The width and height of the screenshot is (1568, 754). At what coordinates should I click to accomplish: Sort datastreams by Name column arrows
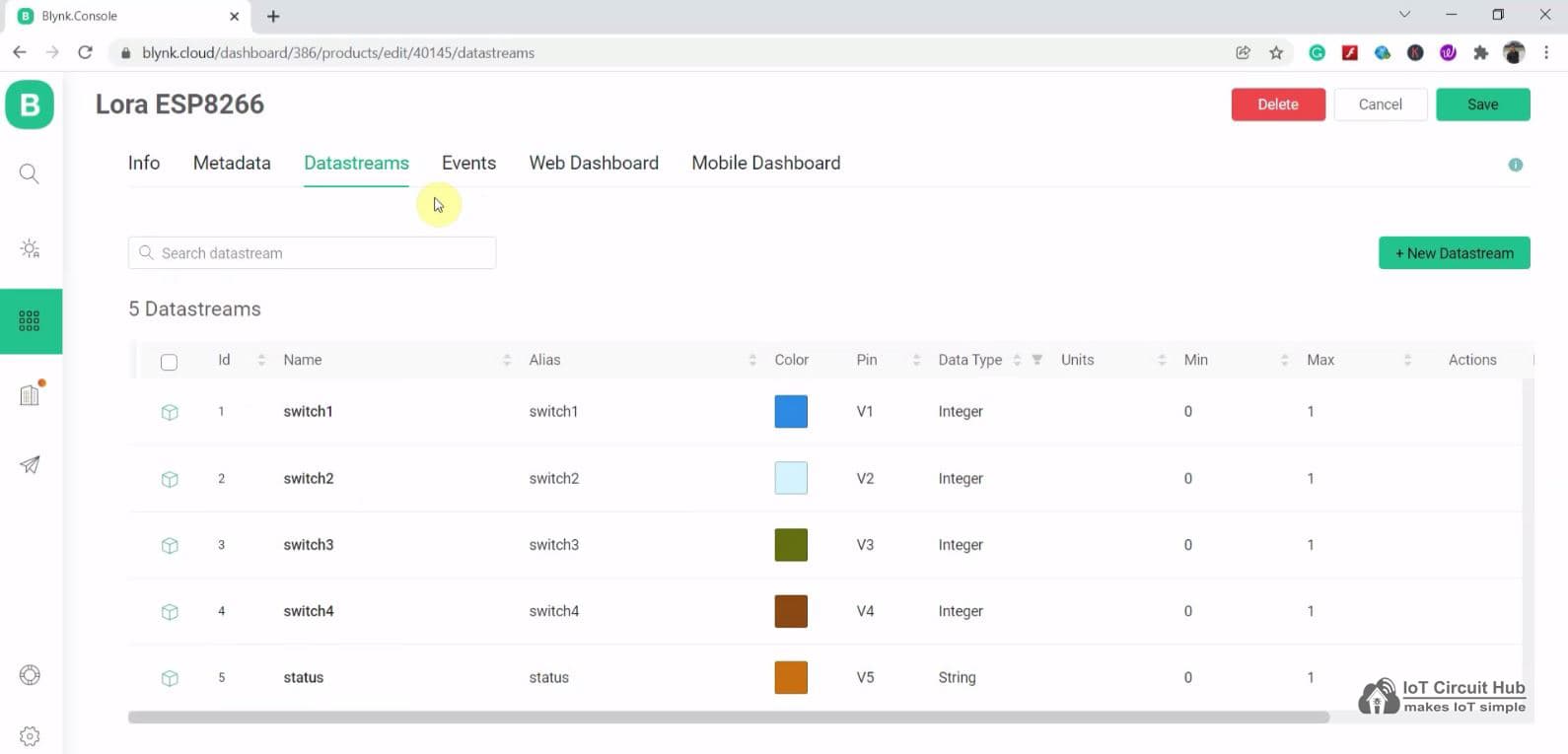(x=507, y=361)
